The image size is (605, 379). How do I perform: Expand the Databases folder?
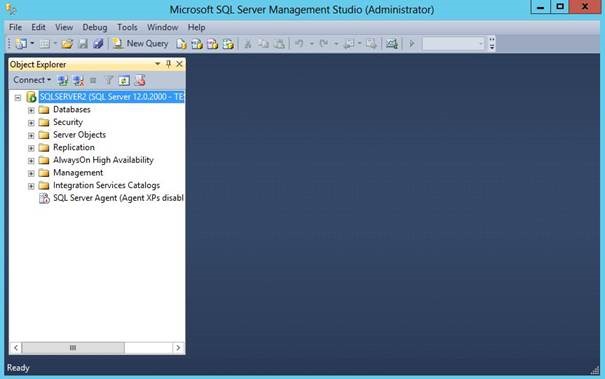(31, 110)
